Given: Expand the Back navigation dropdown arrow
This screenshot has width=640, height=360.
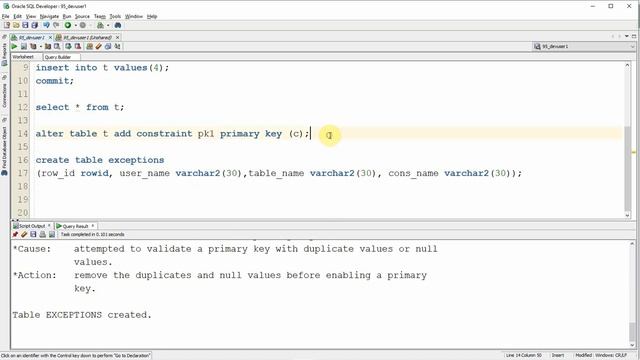Looking at the screenshot, I should point(76,25).
